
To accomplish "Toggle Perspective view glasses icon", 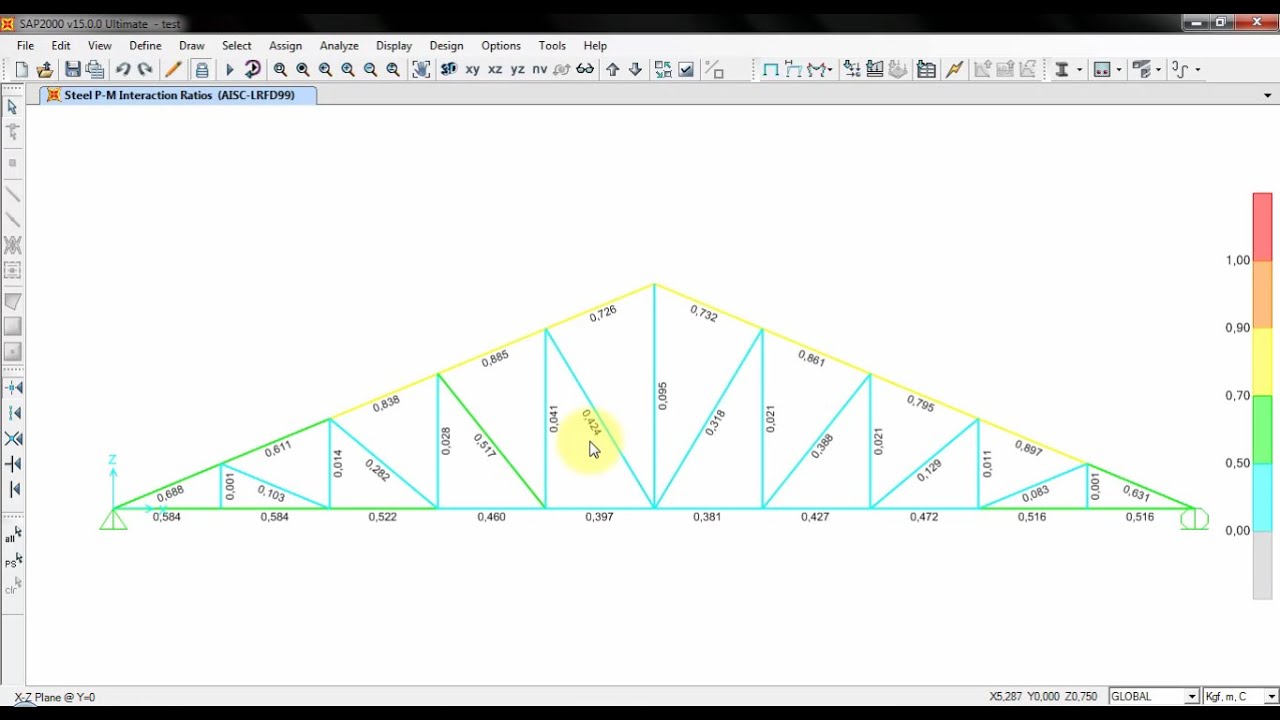I will coord(585,69).
